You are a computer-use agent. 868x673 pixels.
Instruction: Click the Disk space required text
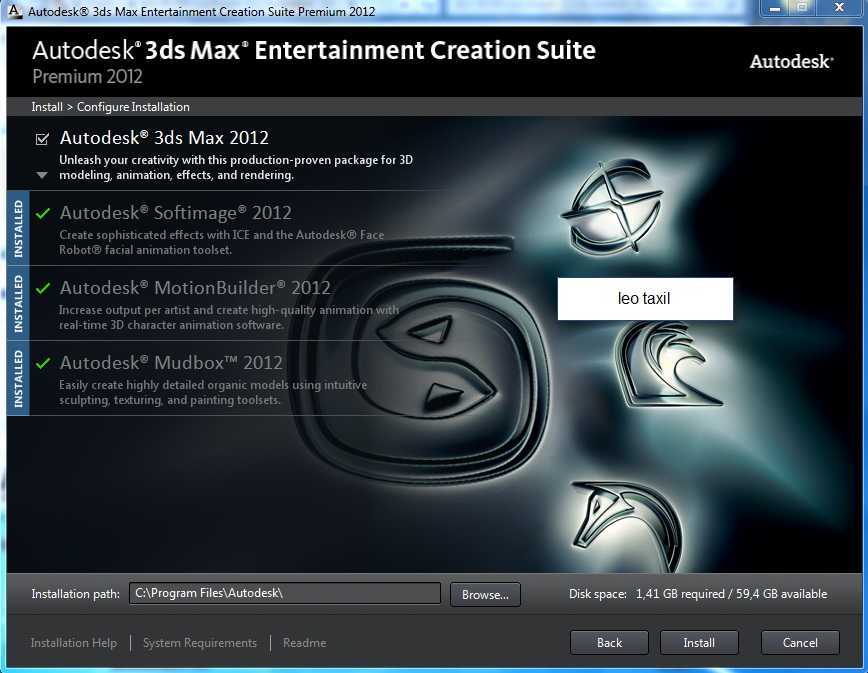(x=698, y=594)
